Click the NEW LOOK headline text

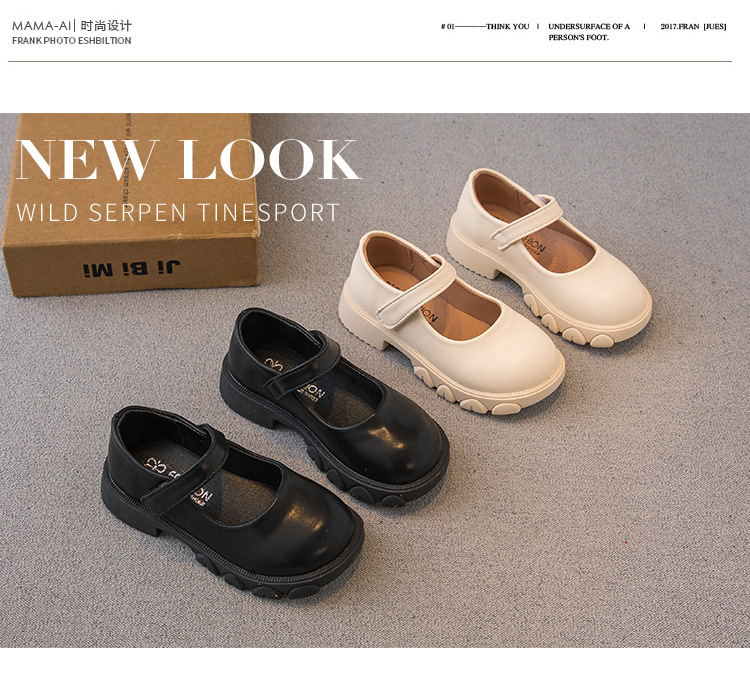pyautogui.click(x=188, y=160)
